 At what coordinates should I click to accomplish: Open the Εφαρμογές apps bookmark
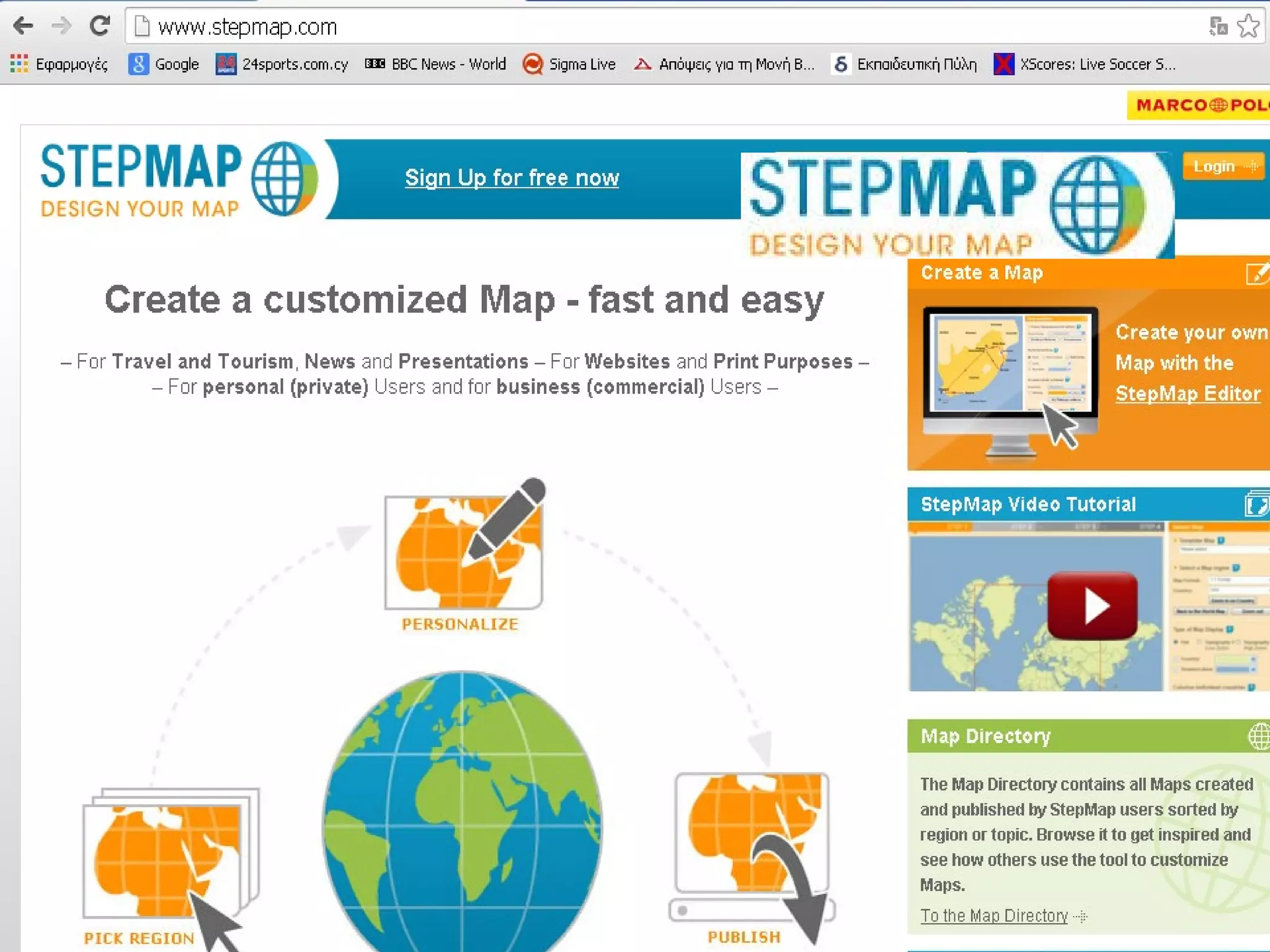(x=59, y=64)
